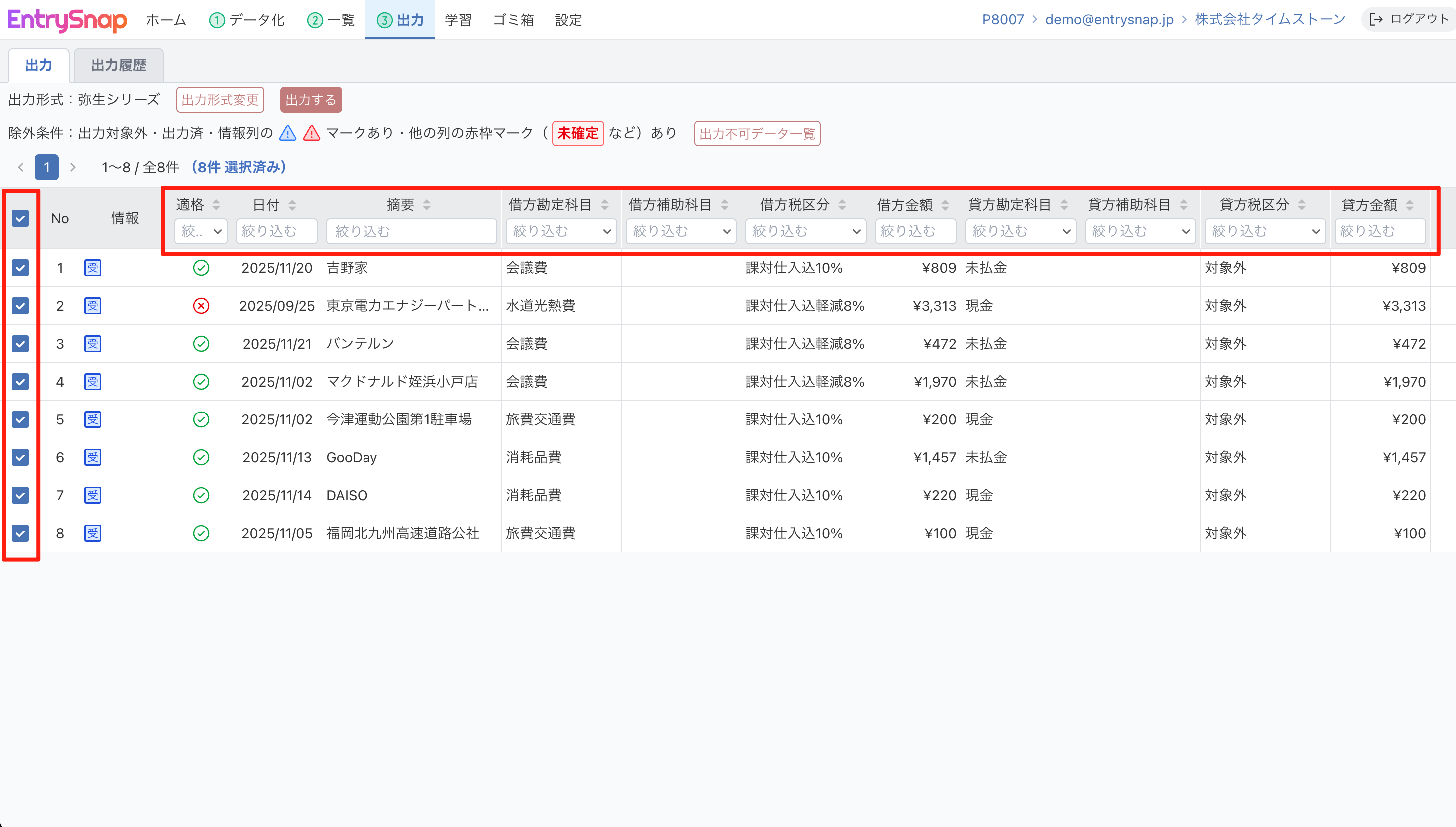Sort by 適格 column arrows
1456x827 pixels.
pyautogui.click(x=216, y=205)
